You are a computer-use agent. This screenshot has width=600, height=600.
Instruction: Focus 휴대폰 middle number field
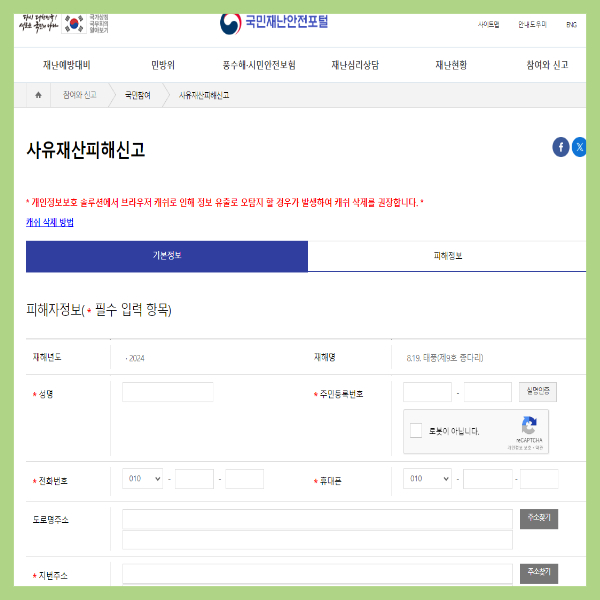[x=488, y=479]
